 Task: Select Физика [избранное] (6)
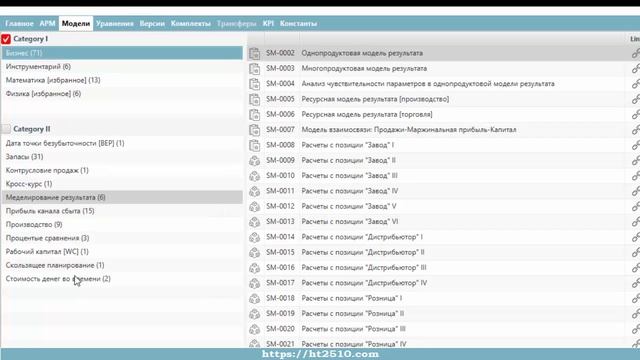coord(122,93)
